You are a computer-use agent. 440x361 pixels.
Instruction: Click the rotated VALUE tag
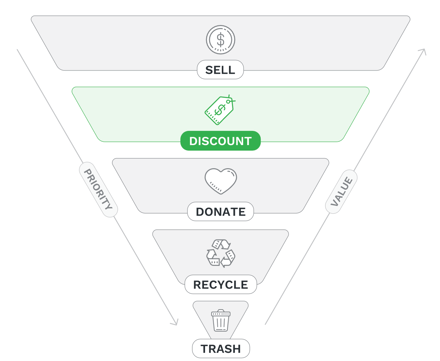click(341, 192)
